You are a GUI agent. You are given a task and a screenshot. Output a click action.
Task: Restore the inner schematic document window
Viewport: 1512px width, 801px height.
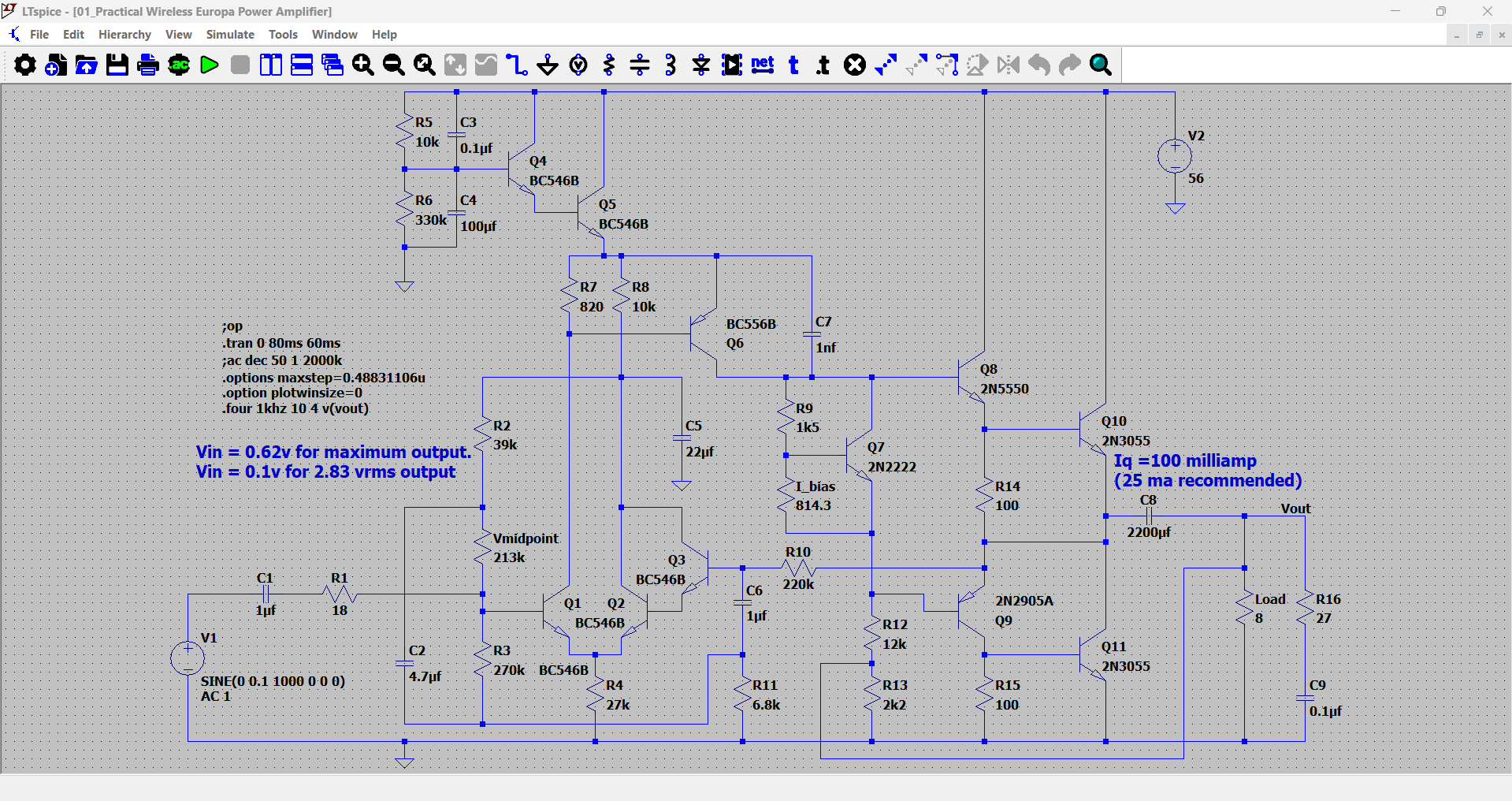click(1479, 35)
